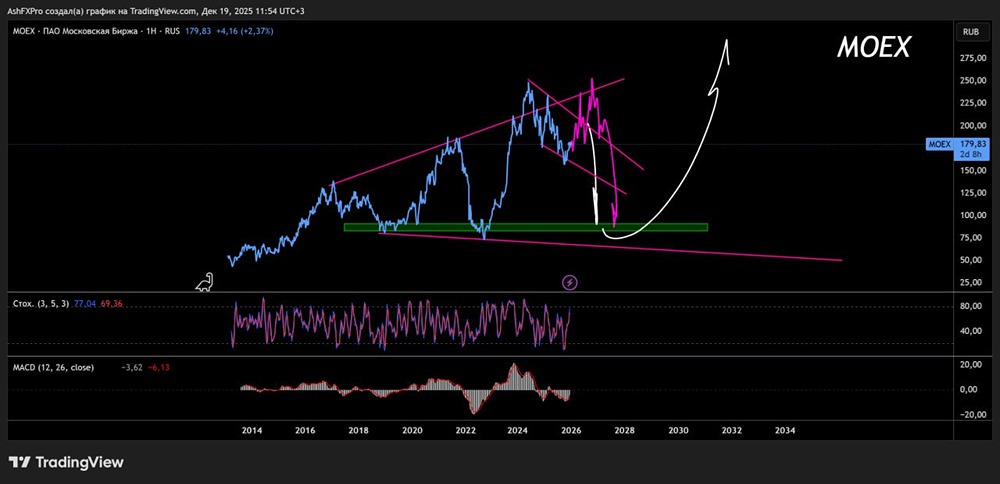Click the 2028 time axis label
This screenshot has height=484, width=1000.
click(x=625, y=430)
